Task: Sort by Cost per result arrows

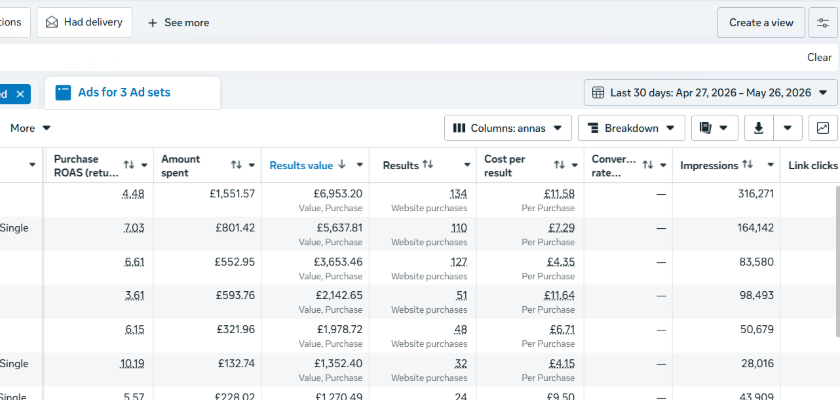Action: point(559,165)
